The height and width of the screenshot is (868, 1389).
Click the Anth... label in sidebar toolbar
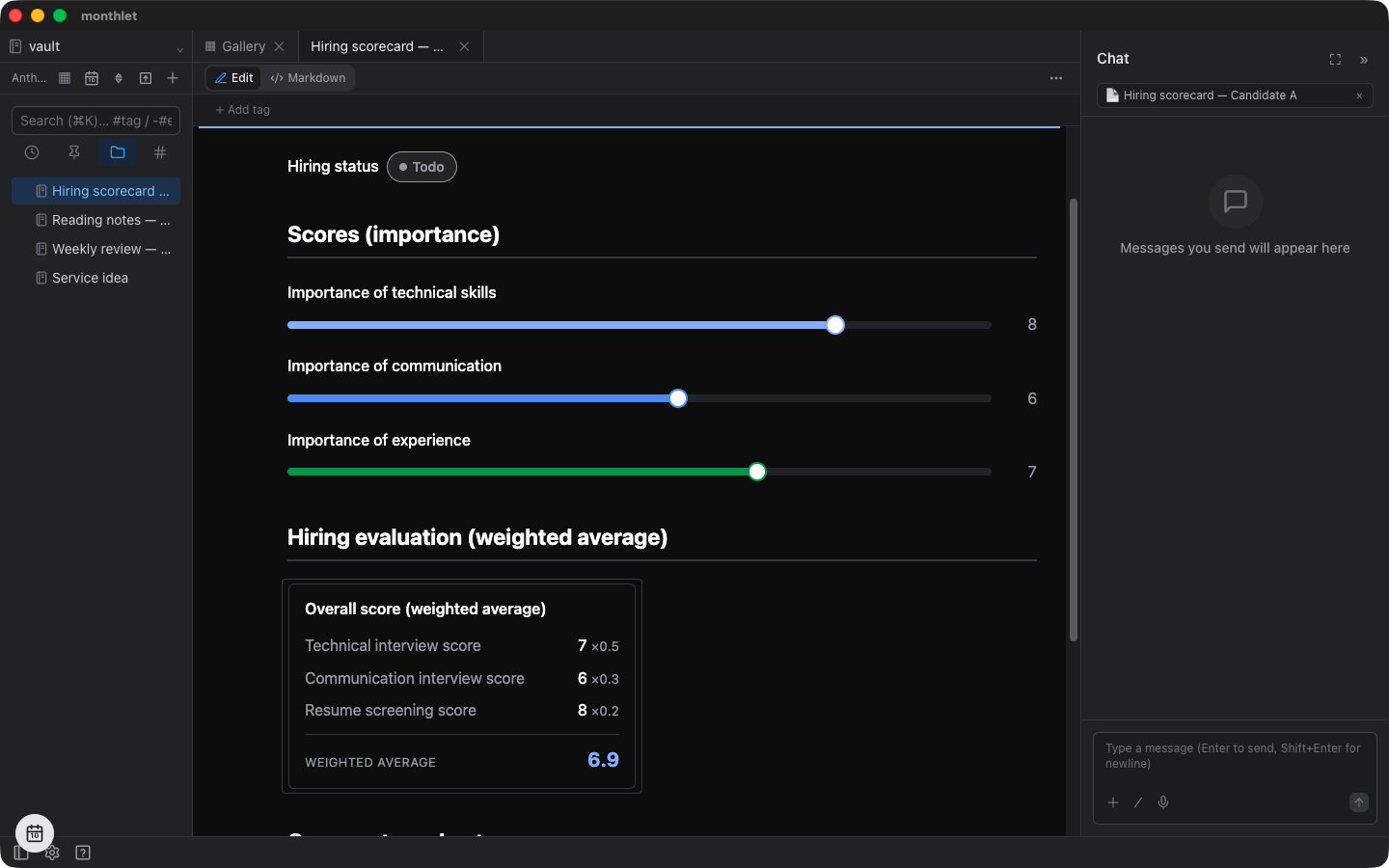[x=29, y=78]
